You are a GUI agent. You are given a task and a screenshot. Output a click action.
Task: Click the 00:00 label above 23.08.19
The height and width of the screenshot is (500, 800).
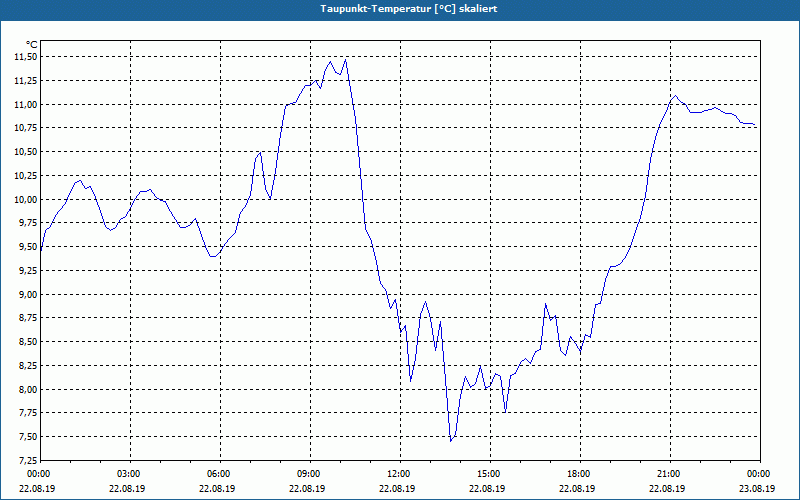(760, 474)
